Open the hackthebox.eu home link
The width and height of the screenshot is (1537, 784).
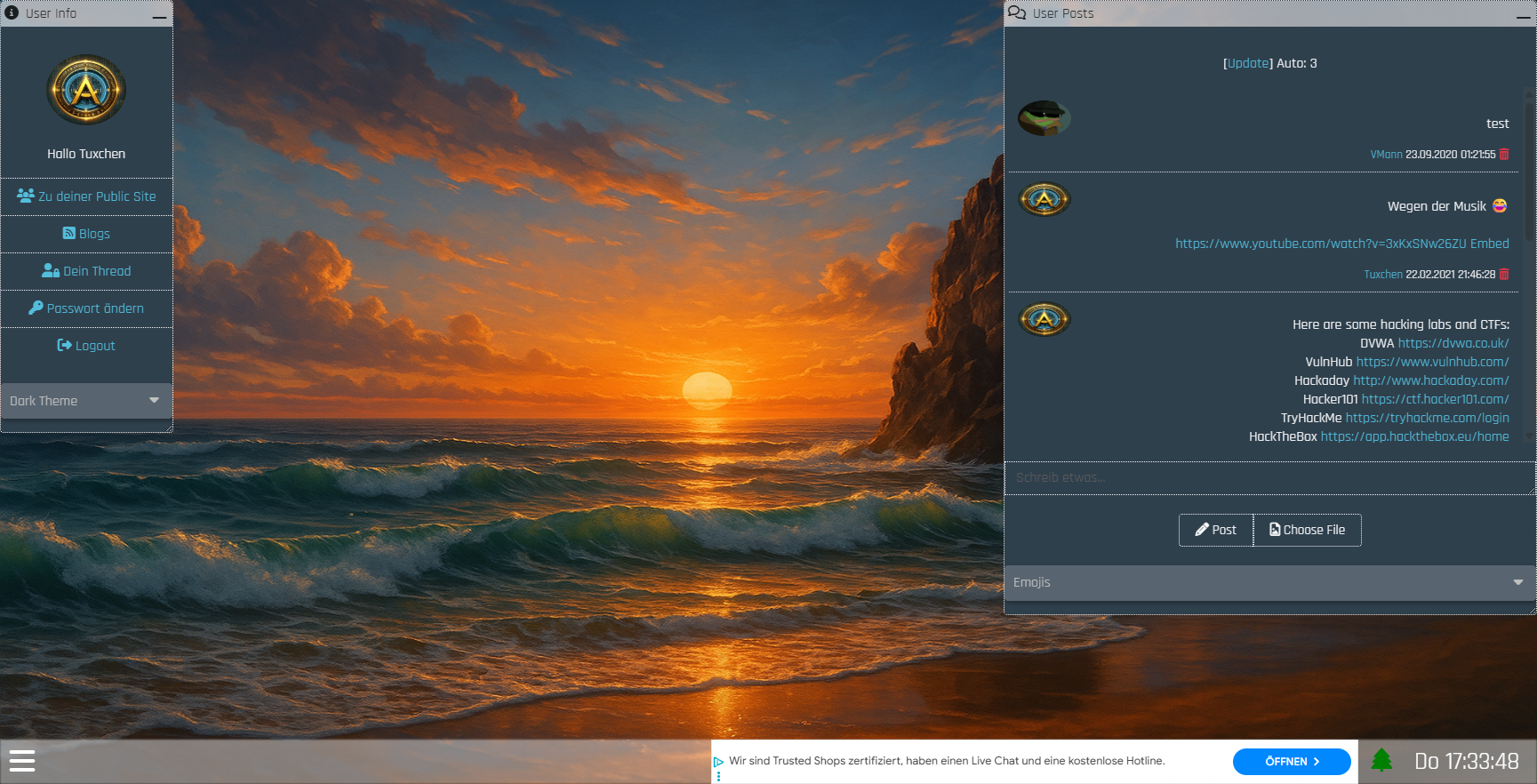[1415, 436]
